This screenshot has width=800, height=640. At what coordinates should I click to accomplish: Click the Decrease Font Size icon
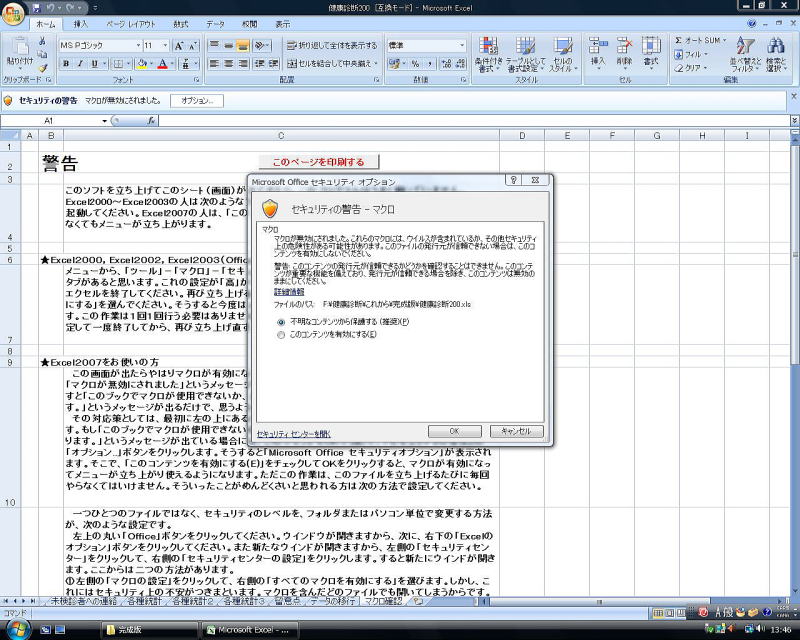point(192,46)
